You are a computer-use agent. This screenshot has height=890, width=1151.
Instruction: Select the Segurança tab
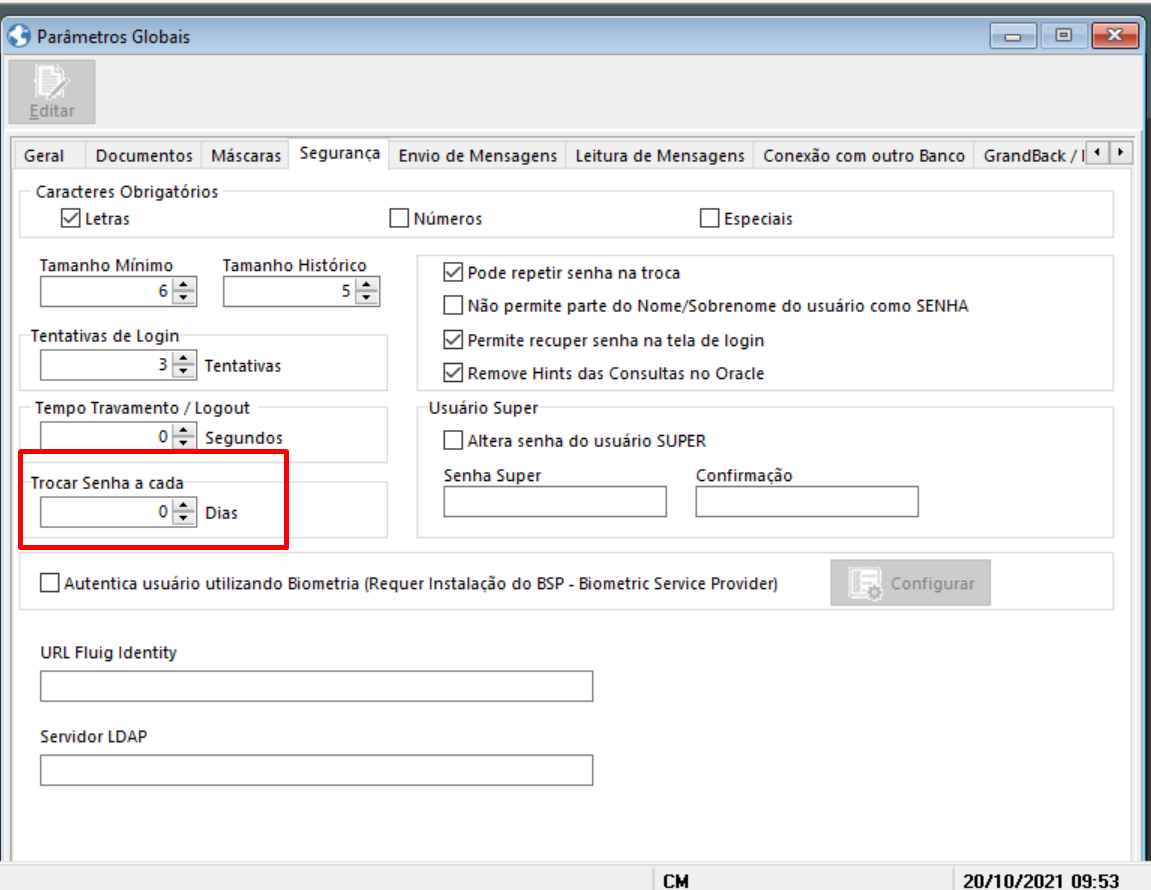point(339,153)
